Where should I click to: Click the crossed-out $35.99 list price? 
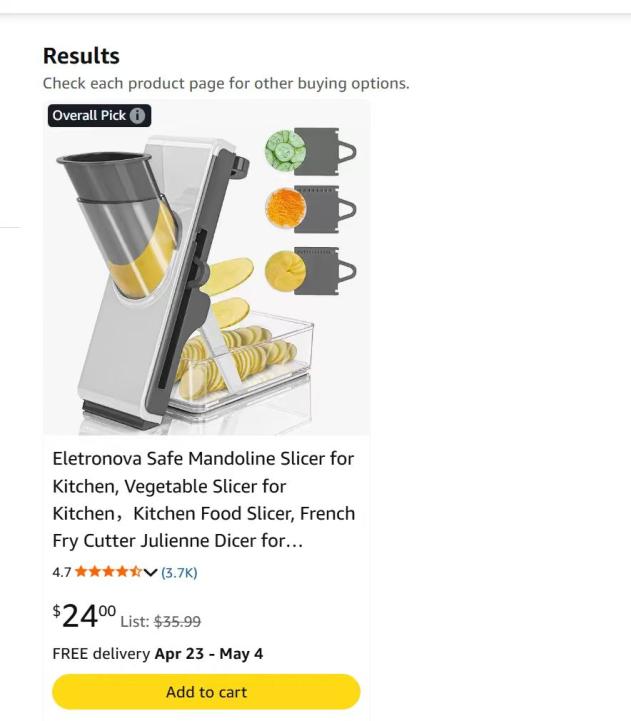(x=177, y=621)
